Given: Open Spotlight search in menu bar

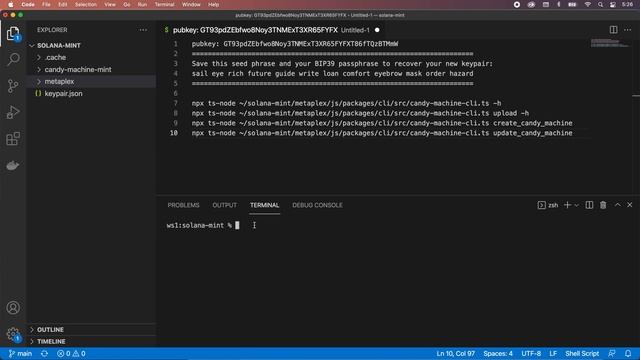Looking at the screenshot, I should pyautogui.click(x=600, y=4).
